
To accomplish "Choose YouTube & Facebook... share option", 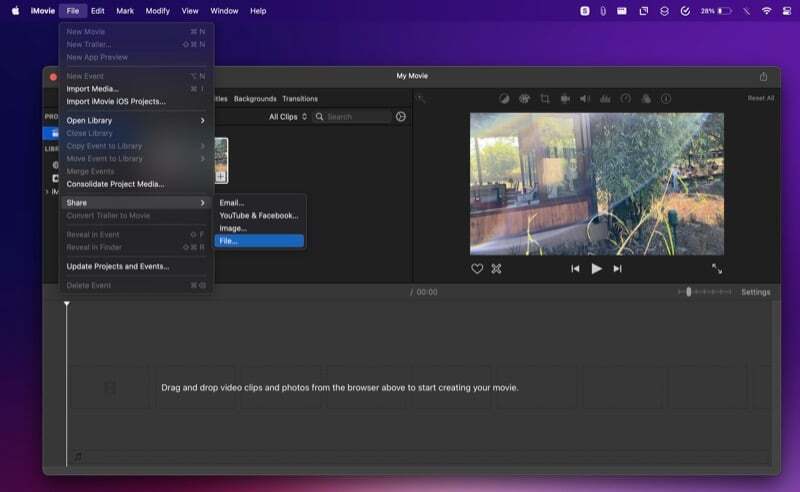I will point(259,215).
